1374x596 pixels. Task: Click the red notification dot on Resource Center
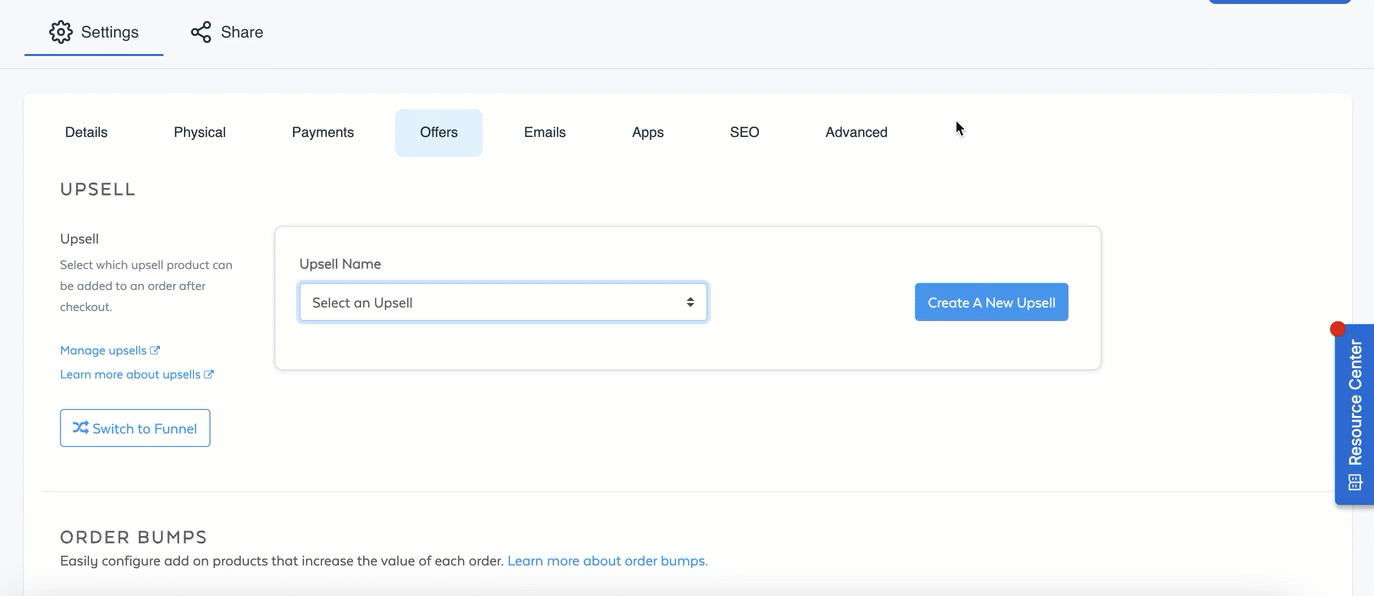tap(1338, 329)
